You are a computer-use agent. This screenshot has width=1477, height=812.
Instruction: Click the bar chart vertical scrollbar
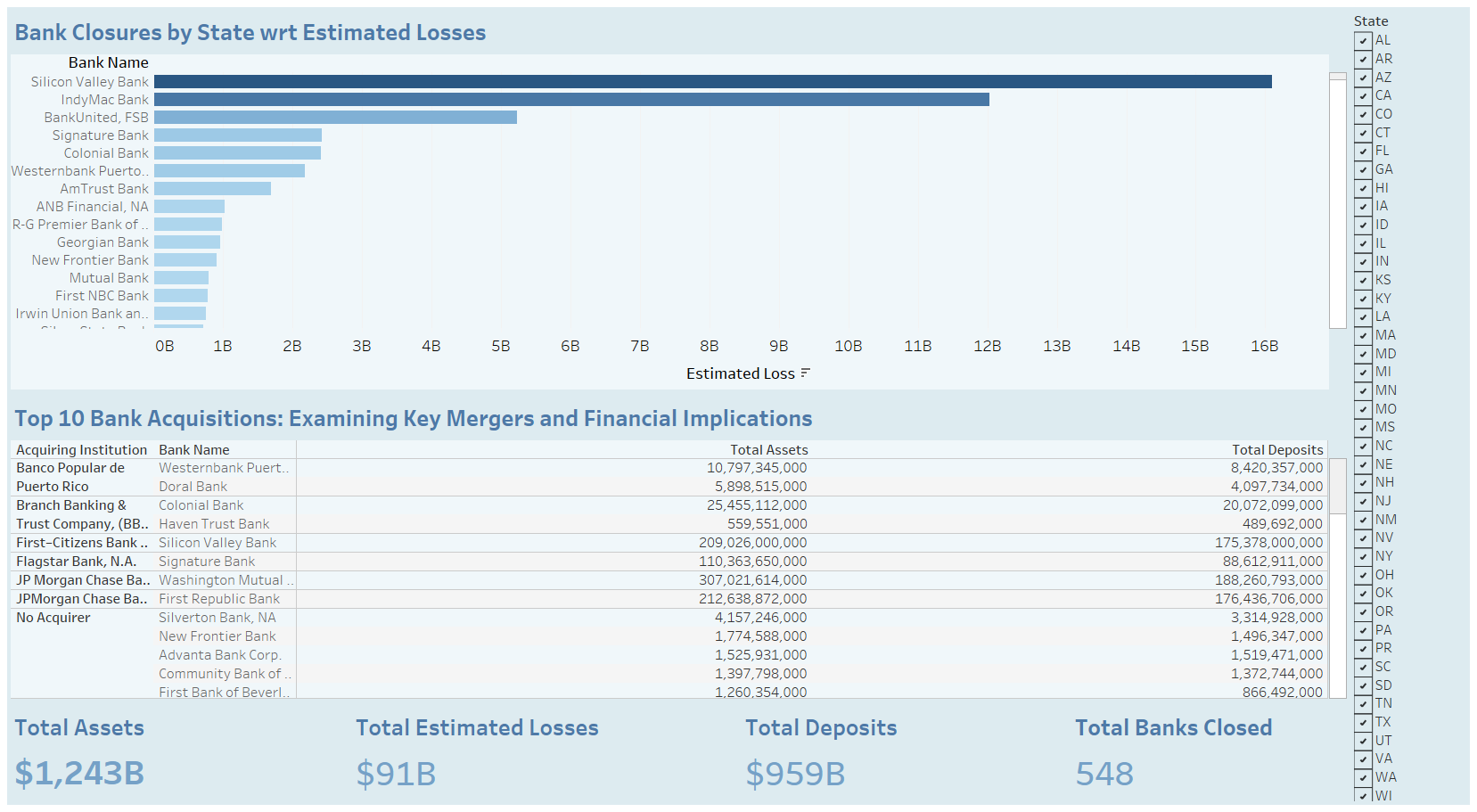tap(1337, 201)
